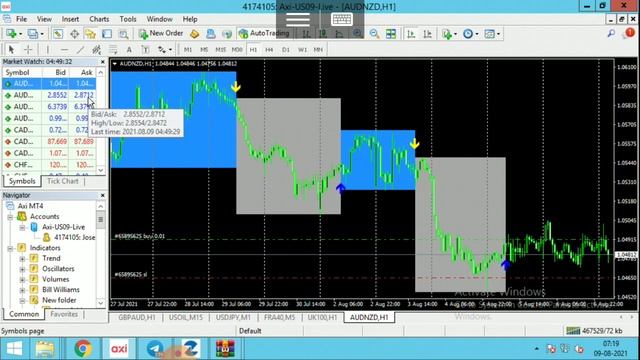Toggle the Data Window crosshair-box icon
The image size is (640, 360).
click(x=74, y=33)
